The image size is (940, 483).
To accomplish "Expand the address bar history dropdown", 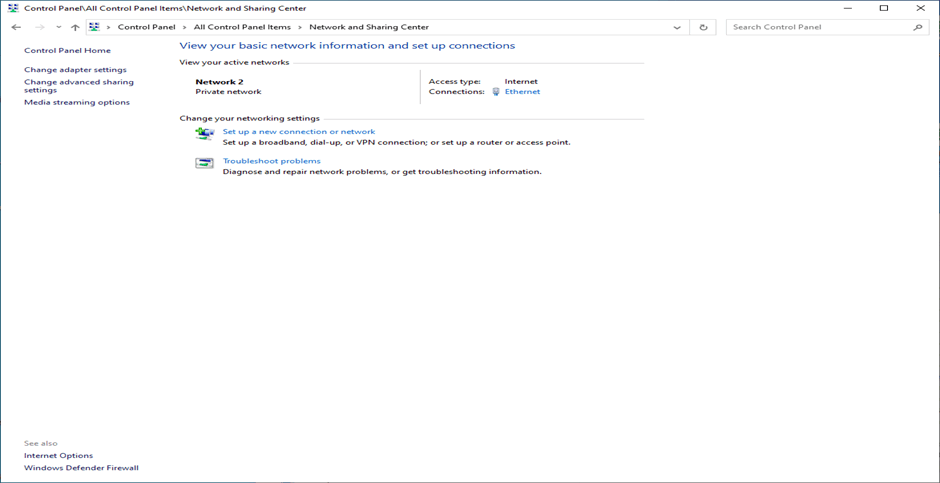I will [x=677, y=28].
